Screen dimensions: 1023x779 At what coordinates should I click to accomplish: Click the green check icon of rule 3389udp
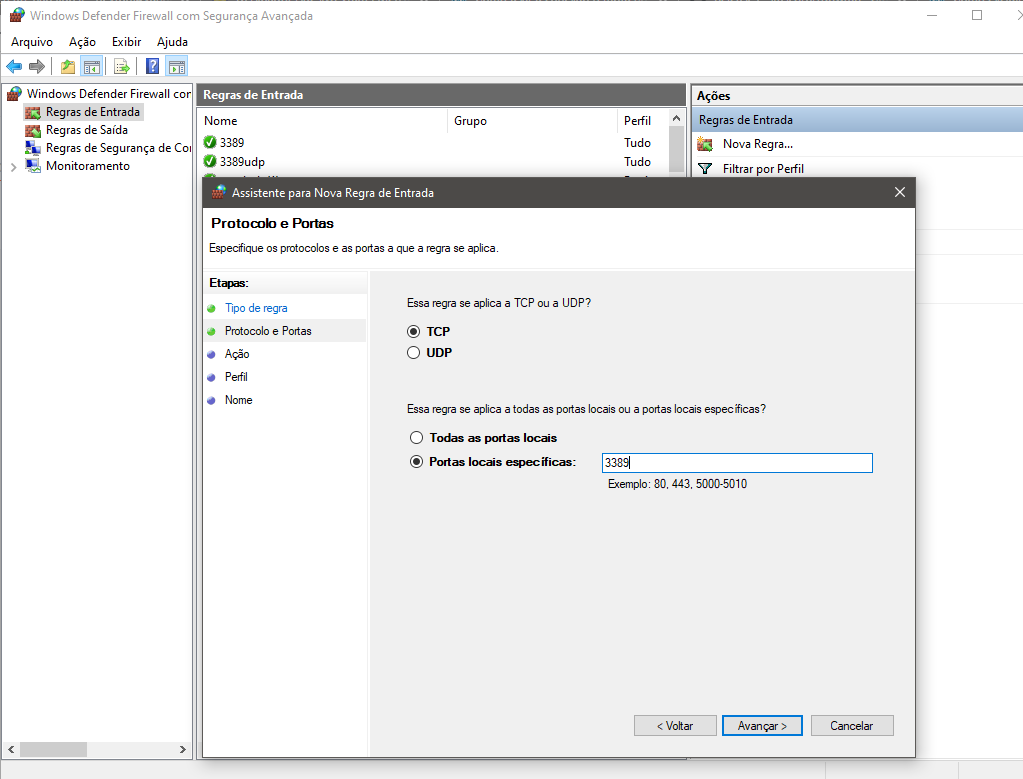coord(210,161)
